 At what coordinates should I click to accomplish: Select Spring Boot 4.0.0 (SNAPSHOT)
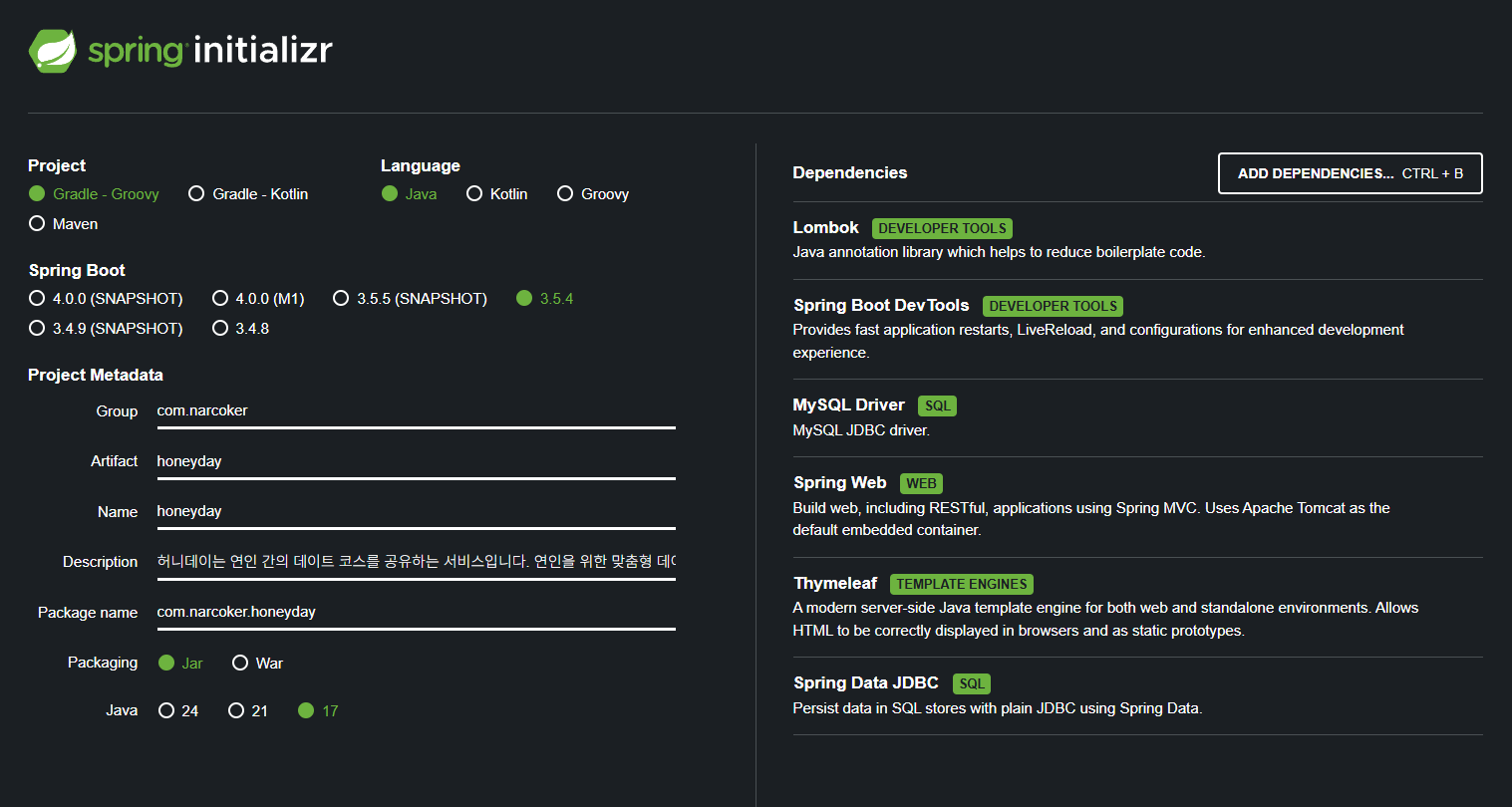click(x=107, y=299)
